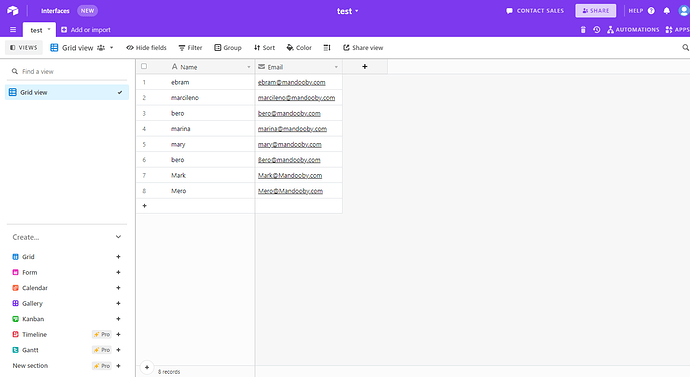Open Apps panel
Image resolution: width=690 pixels, height=377 pixels.
[677, 30]
